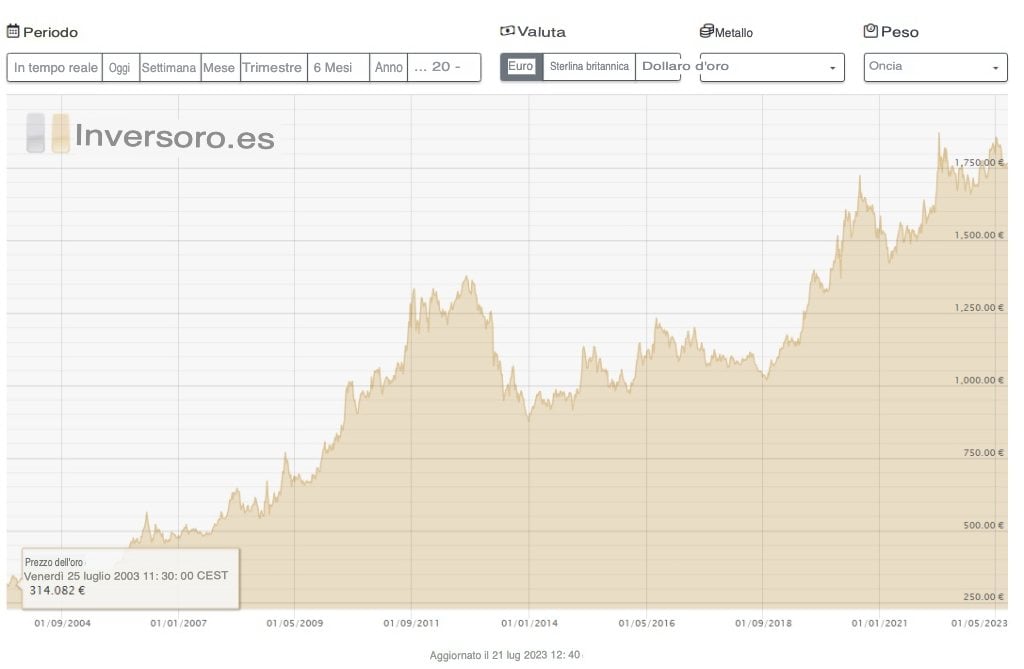Viewport: 1024px width, 669px height.
Task: Click the scale icon beside Peso
Action: (870, 31)
